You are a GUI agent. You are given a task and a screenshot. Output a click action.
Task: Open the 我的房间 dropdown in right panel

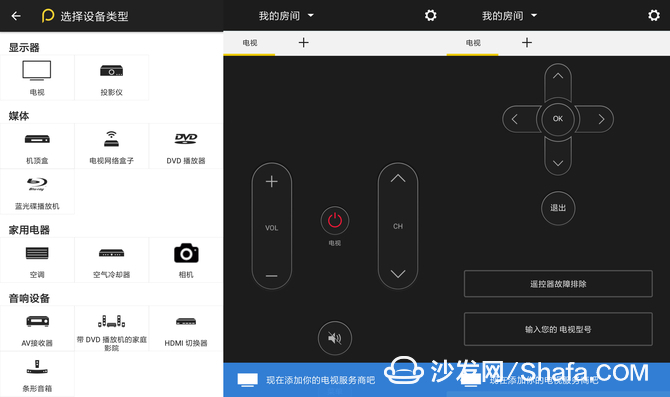coord(509,16)
